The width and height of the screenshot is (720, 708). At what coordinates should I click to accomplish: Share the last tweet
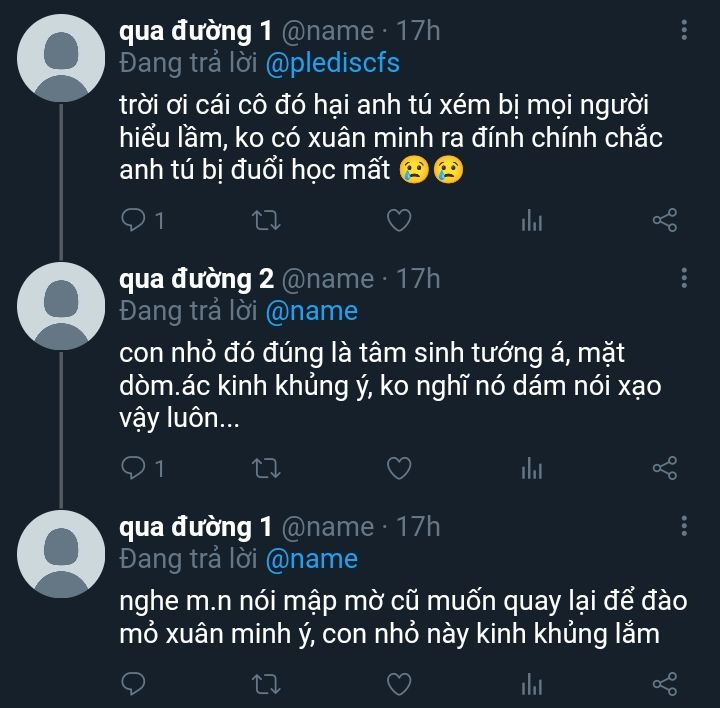pyautogui.click(x=665, y=683)
